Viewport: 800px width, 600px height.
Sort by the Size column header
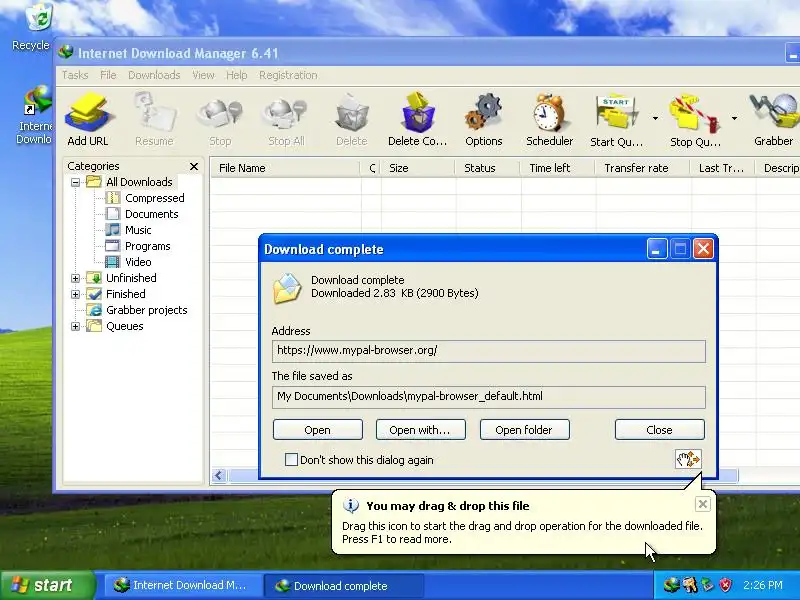[x=417, y=168]
